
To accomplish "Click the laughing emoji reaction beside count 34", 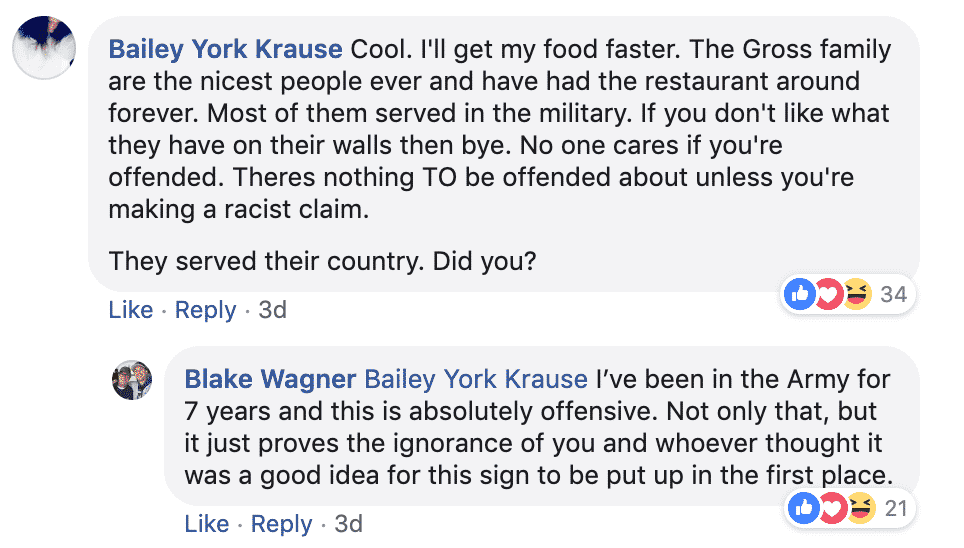I will coord(856,293).
